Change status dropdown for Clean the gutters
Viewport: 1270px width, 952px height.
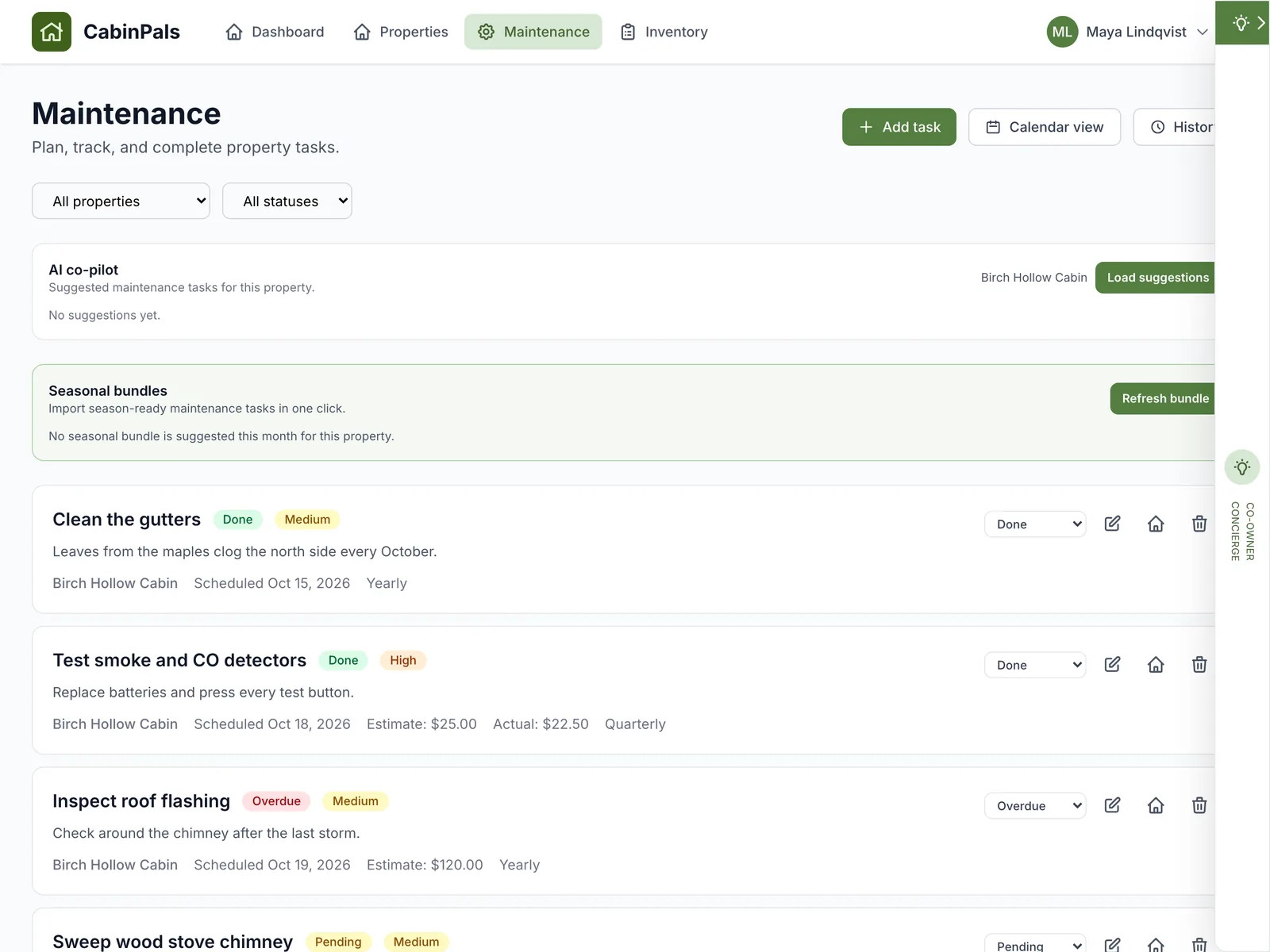click(1035, 524)
